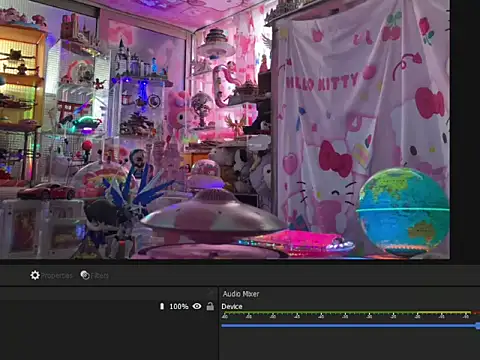Image resolution: width=480 pixels, height=360 pixels.
Task: Toggle source visibility with the eye icon
Action: click(x=197, y=306)
